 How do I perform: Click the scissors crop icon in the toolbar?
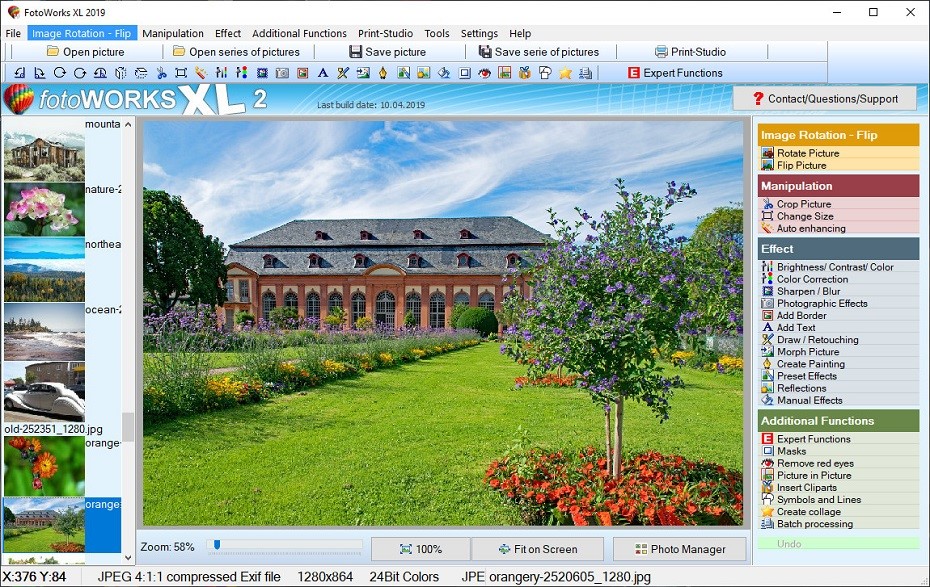[160, 73]
